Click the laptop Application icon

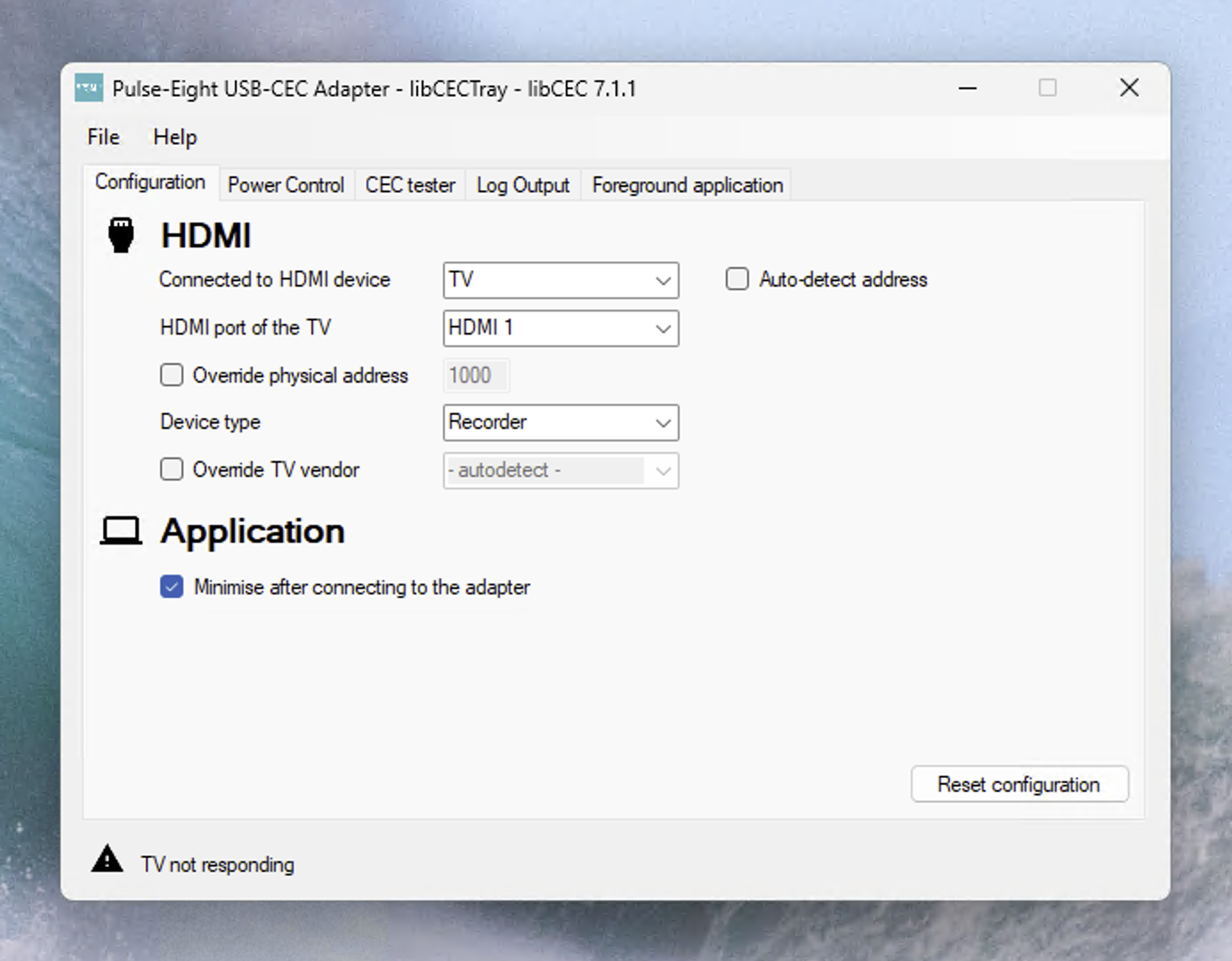pyautogui.click(x=121, y=531)
